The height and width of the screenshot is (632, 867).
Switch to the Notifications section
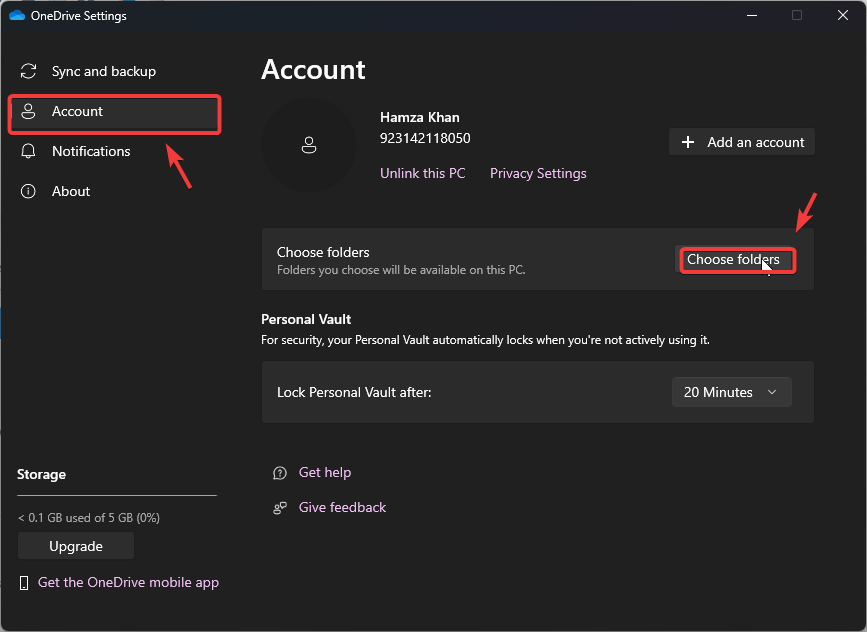(x=91, y=152)
